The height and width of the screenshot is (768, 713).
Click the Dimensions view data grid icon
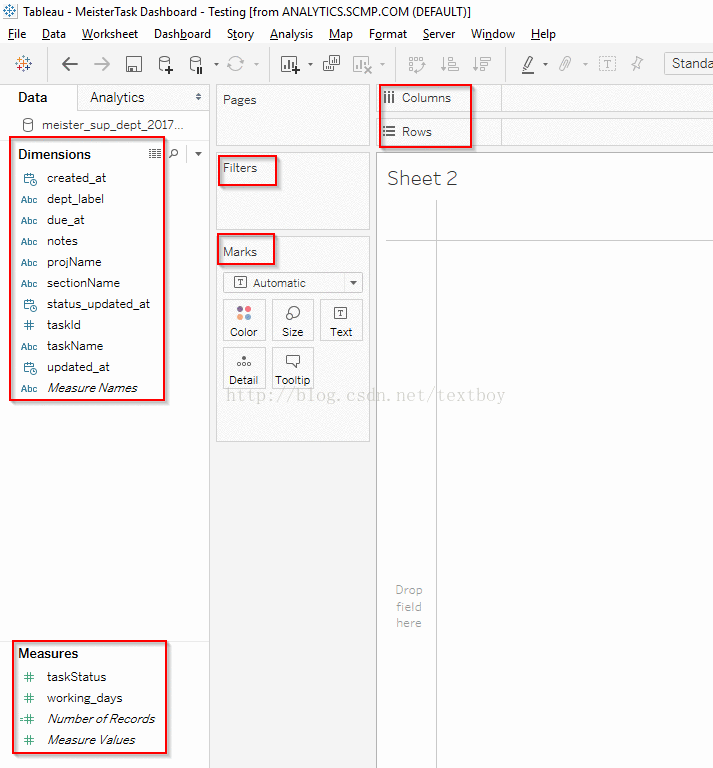click(x=155, y=154)
